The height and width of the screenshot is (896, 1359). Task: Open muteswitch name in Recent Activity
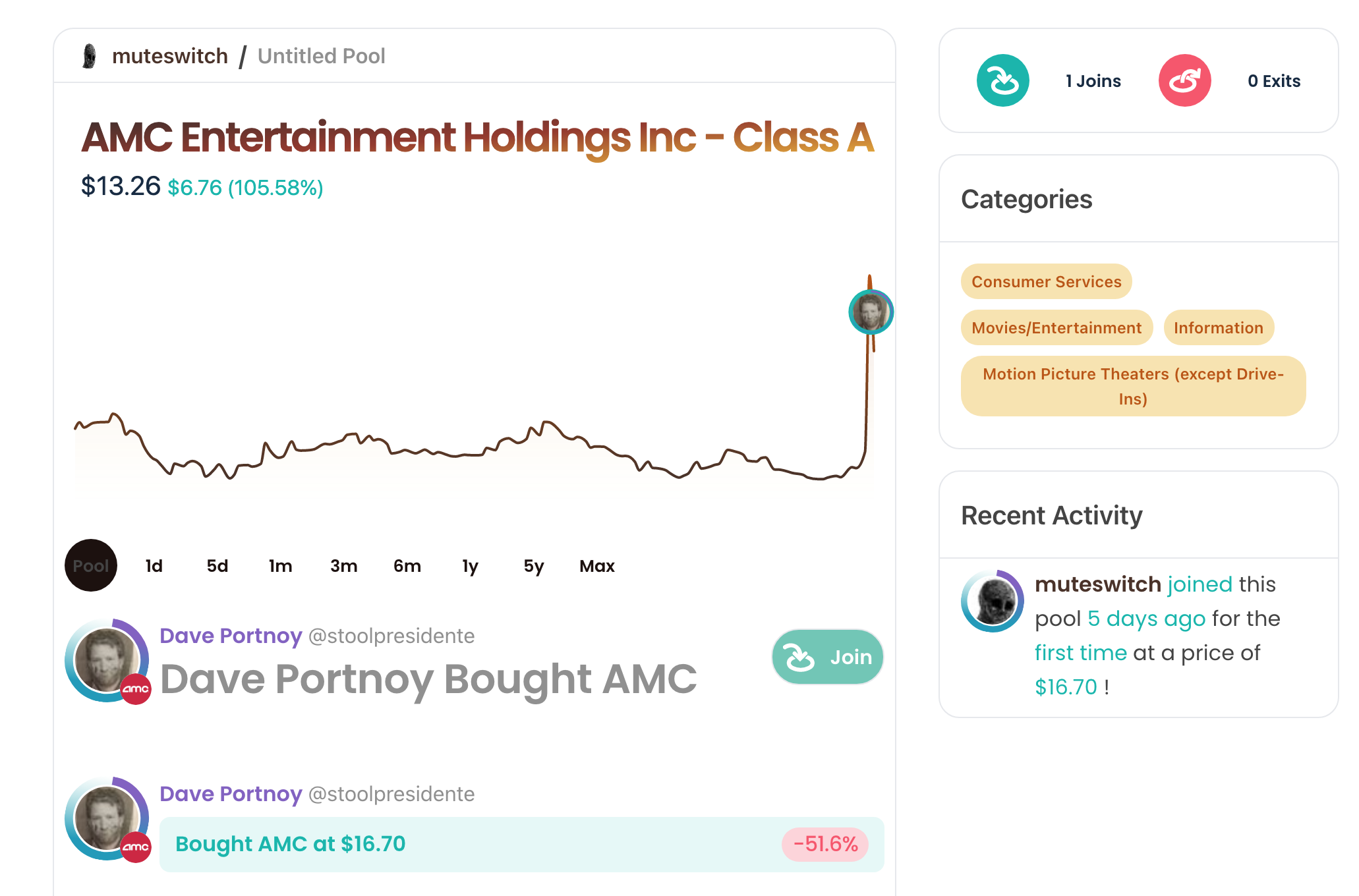(x=1097, y=584)
